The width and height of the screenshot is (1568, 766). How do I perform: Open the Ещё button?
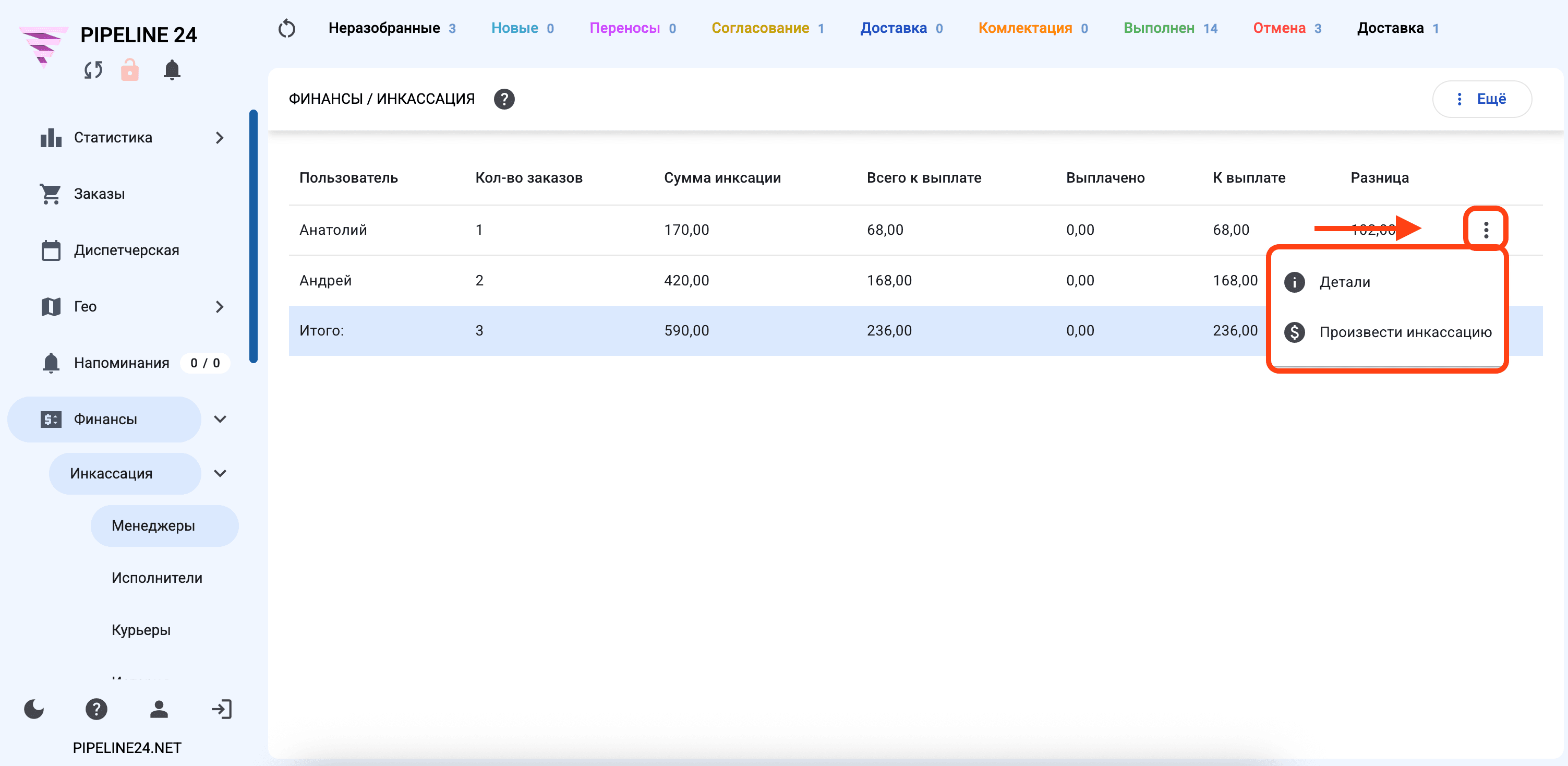click(x=1481, y=99)
